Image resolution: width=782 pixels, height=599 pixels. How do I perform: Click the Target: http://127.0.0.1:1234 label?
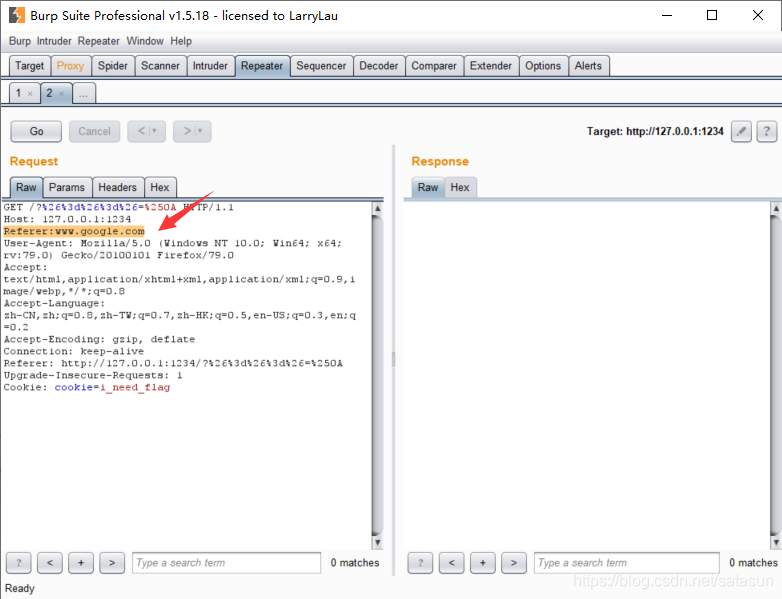pyautogui.click(x=655, y=132)
